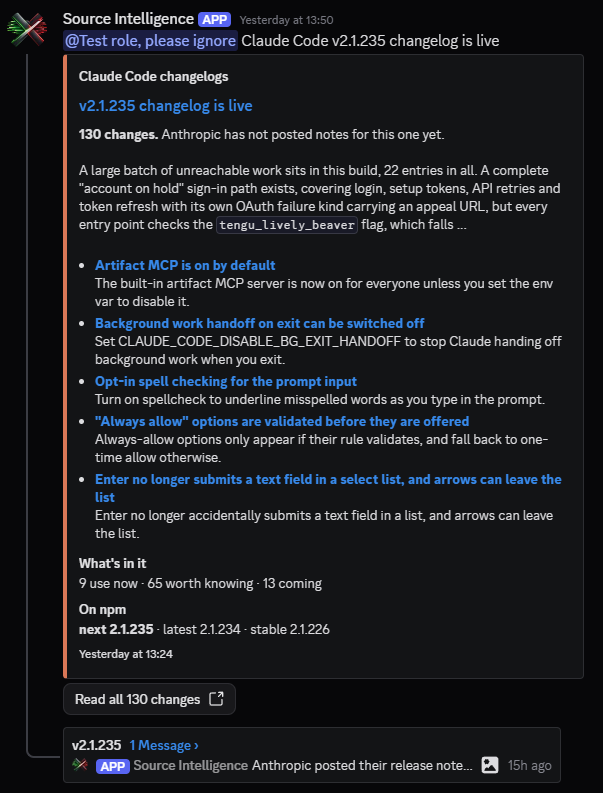This screenshot has height=793, width=603.
Task: Click the Yesterday at 13:50 message timestamp
Action: click(286, 20)
